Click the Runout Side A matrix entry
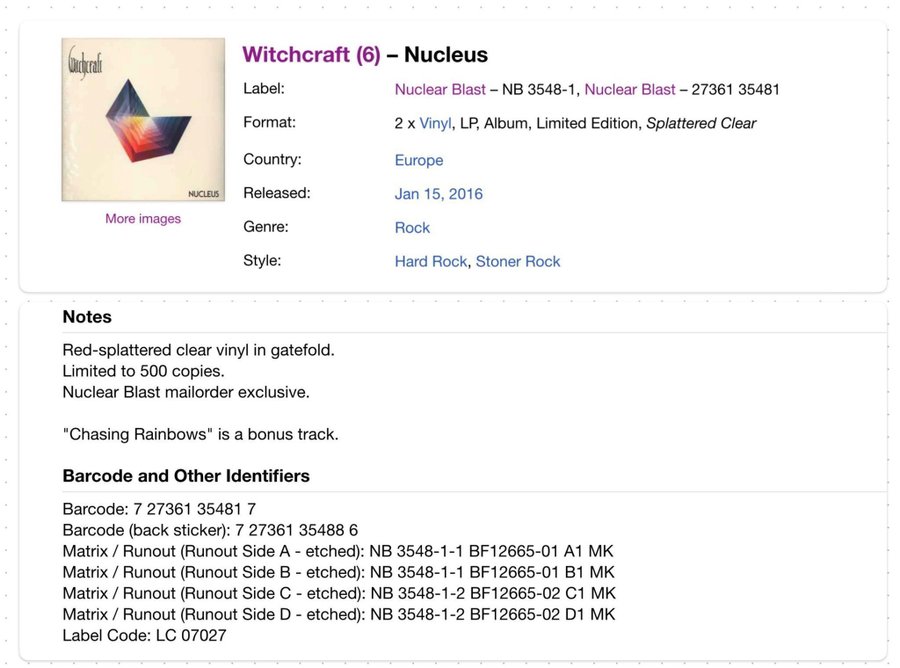The width and height of the screenshot is (900, 668). (338, 551)
